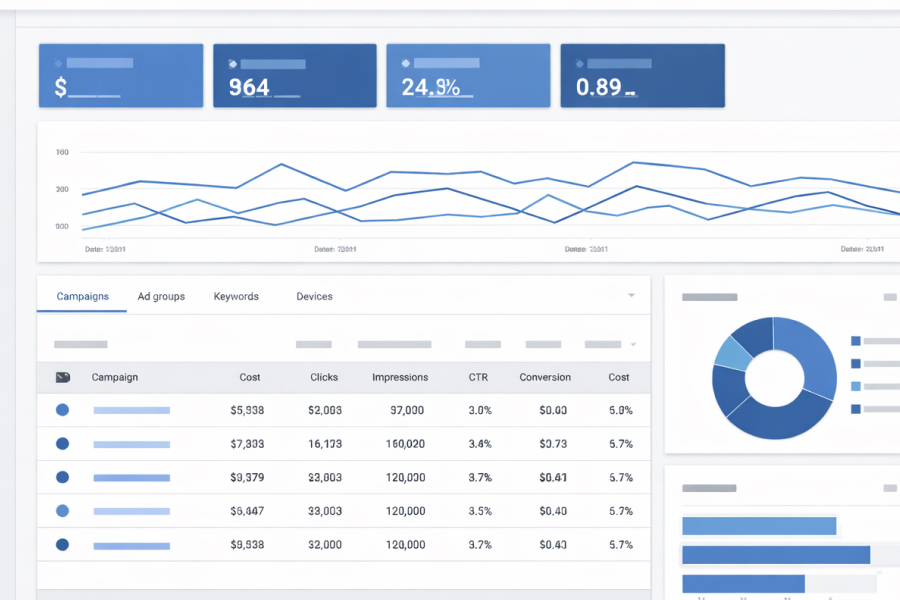Sort the table by the Impressions column header
The height and width of the screenshot is (600, 900).
(x=400, y=377)
